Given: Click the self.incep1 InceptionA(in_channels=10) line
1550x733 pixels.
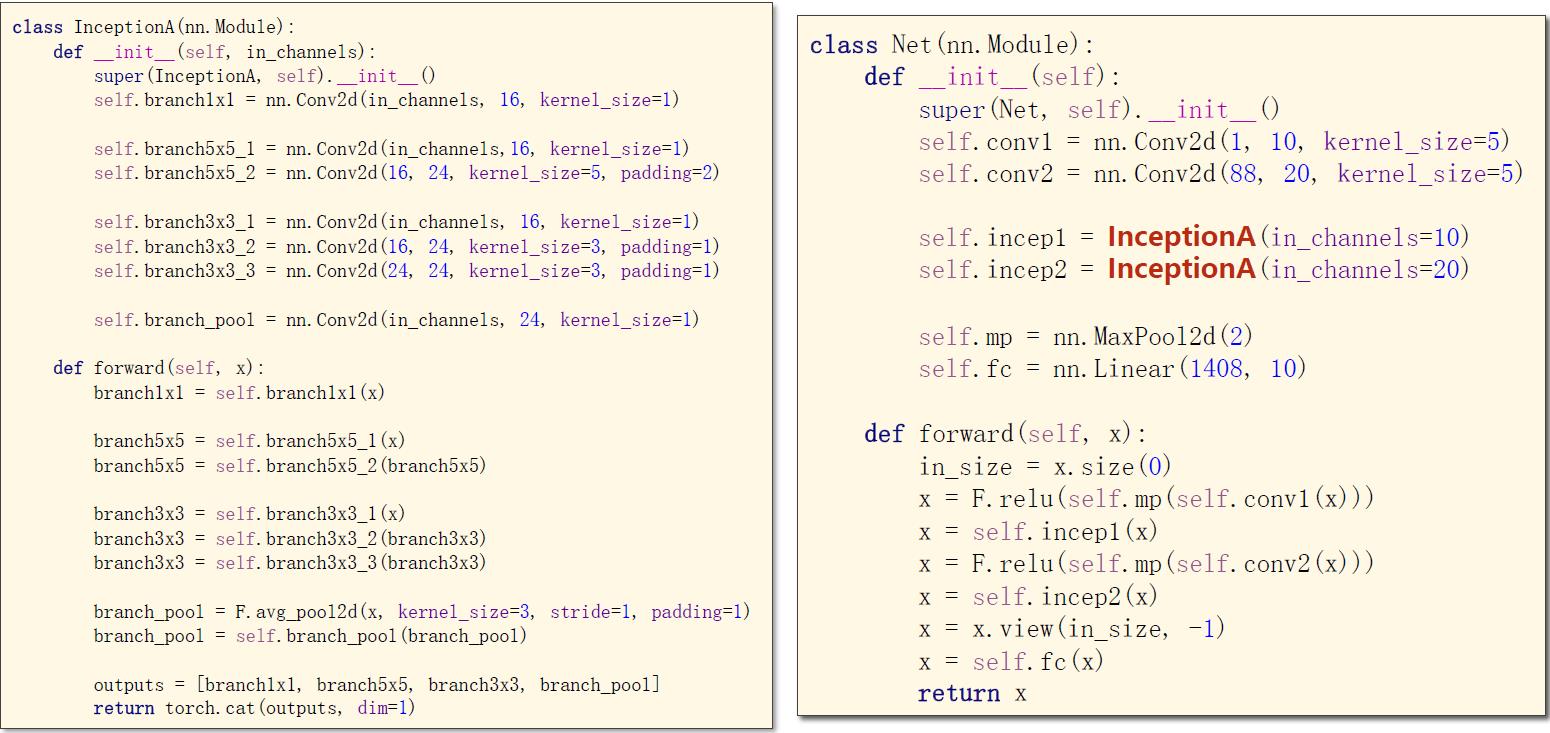Looking at the screenshot, I should coord(1194,238).
